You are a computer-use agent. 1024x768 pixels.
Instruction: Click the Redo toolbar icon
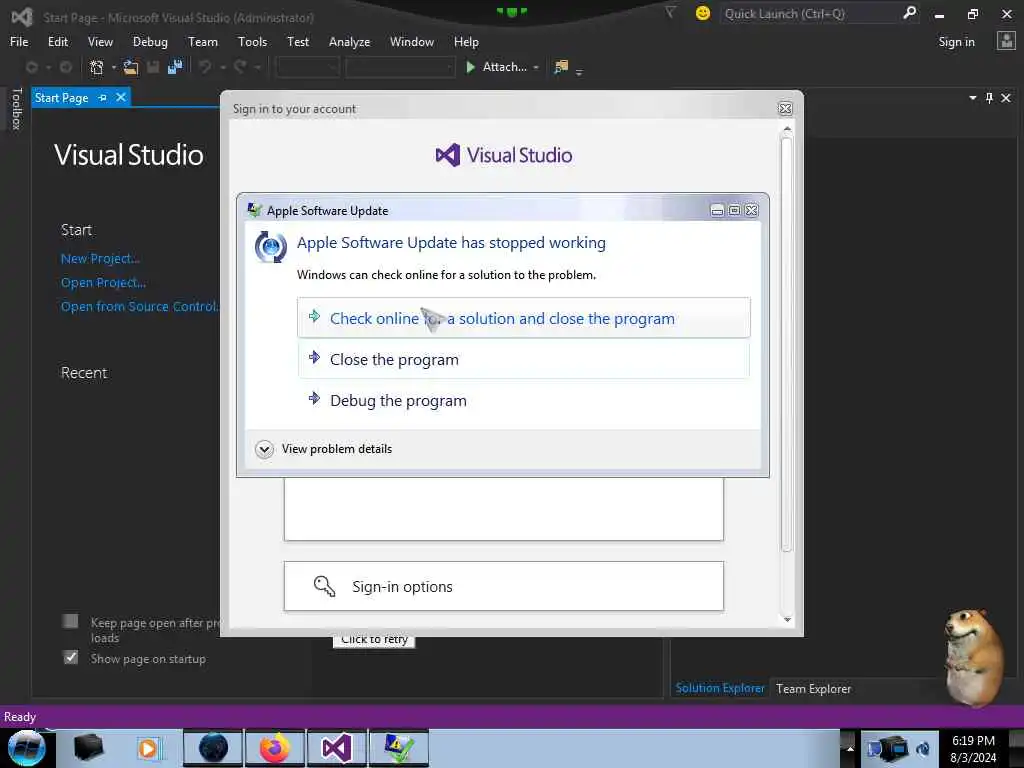point(240,67)
